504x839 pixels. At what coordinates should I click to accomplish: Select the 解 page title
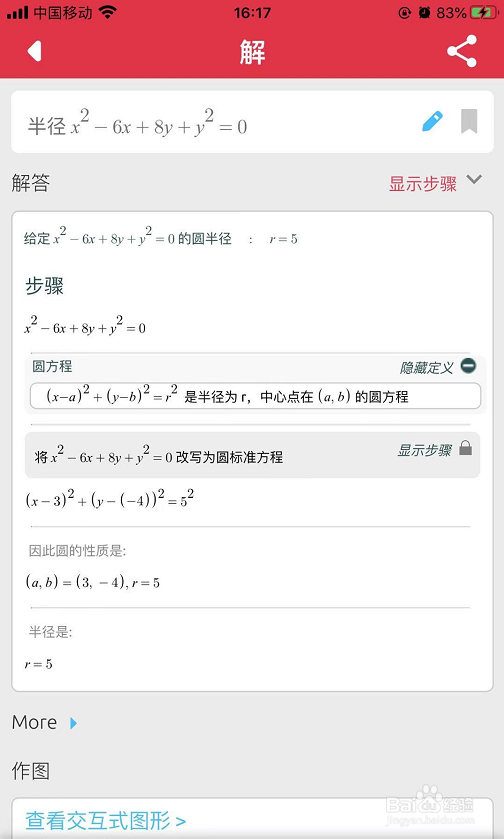point(252,52)
